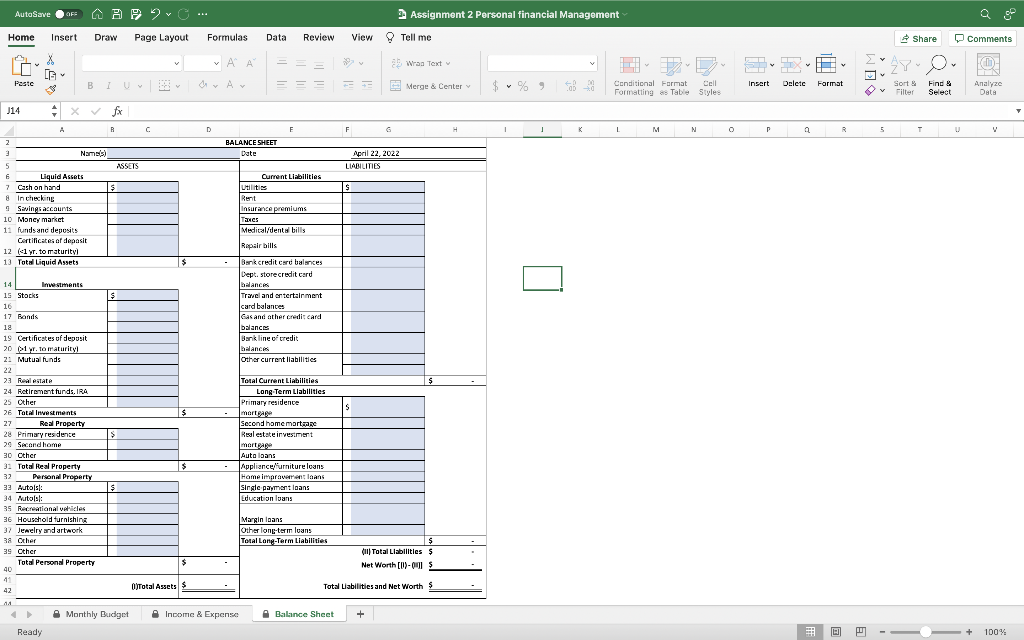The height and width of the screenshot is (640, 1024).
Task: Switch to the Income & Expense sheet tab
Action: [x=195, y=614]
